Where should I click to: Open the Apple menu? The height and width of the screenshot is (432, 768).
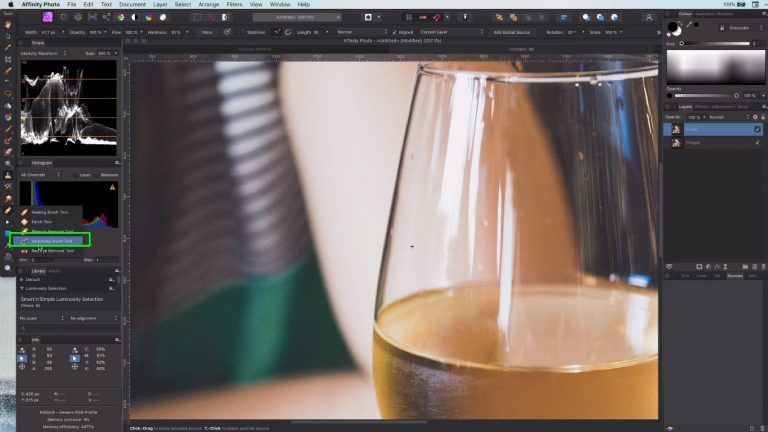[x=10, y=4]
